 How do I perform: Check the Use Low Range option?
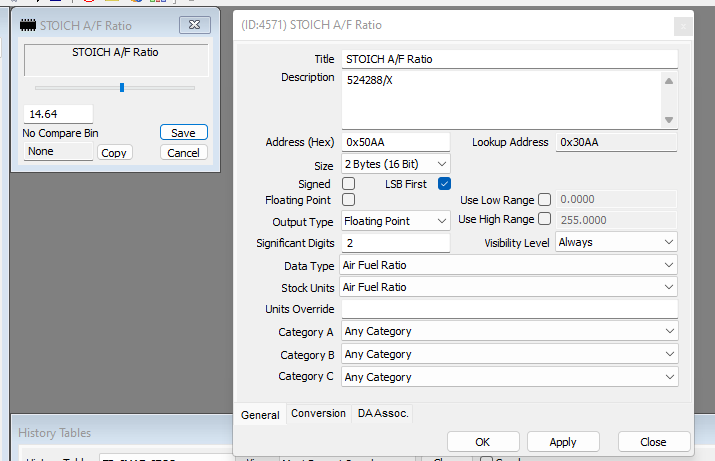coord(545,200)
